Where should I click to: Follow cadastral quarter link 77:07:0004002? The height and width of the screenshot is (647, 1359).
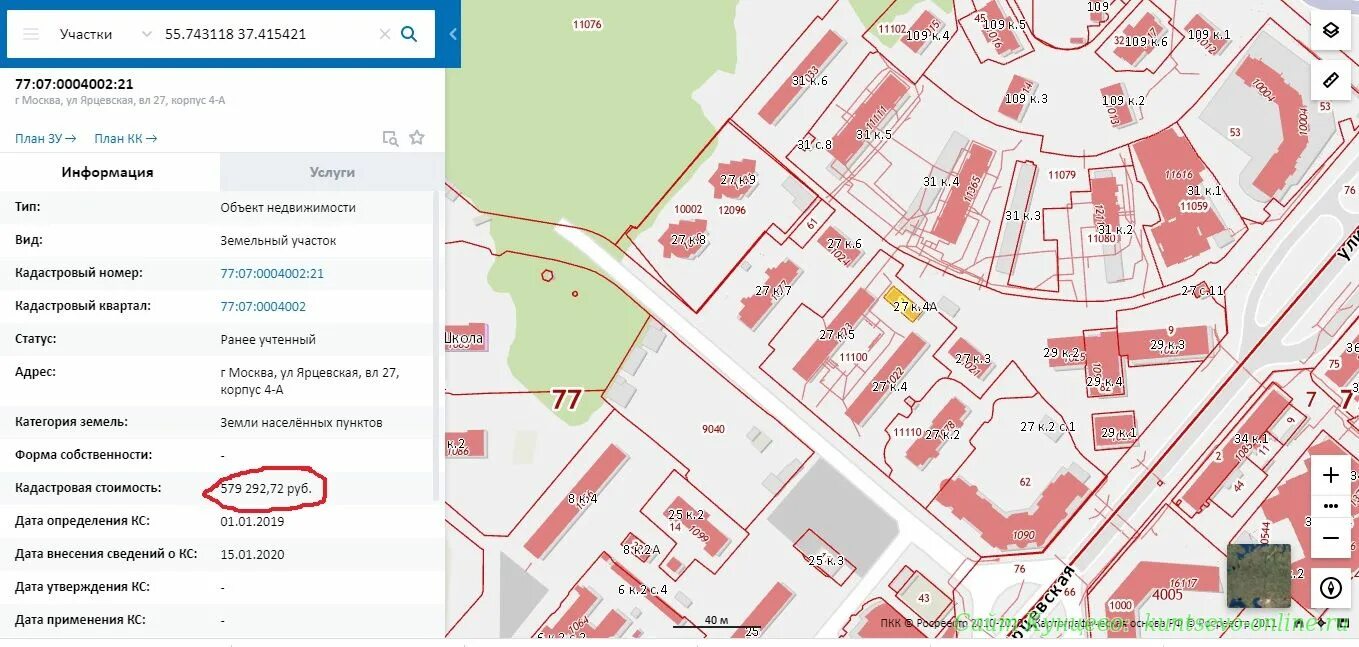pos(262,306)
